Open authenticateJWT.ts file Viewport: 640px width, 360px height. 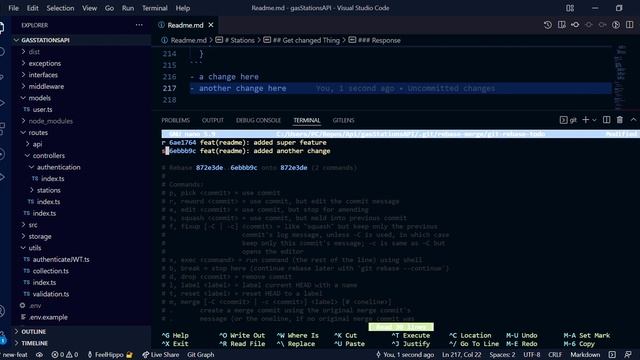point(61,259)
